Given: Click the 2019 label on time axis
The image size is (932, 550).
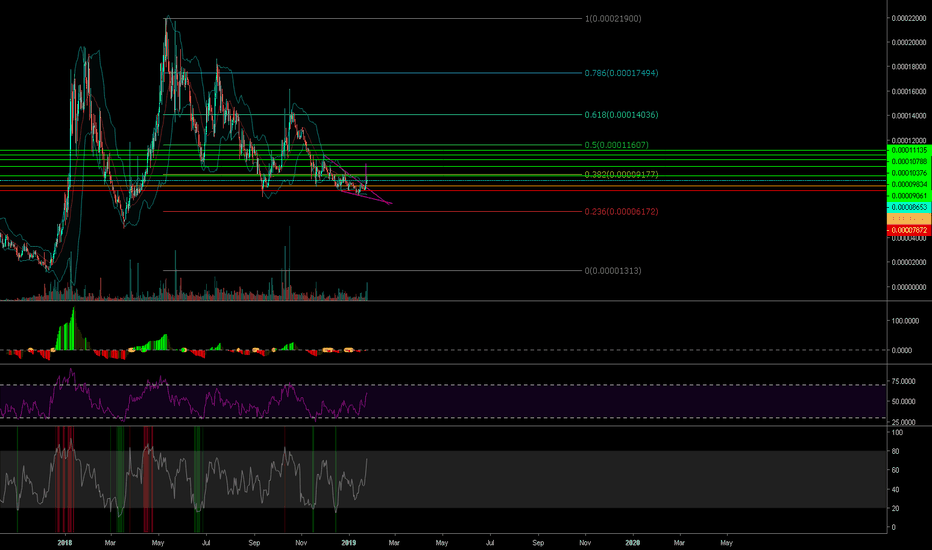Looking at the screenshot, I should (x=349, y=543).
